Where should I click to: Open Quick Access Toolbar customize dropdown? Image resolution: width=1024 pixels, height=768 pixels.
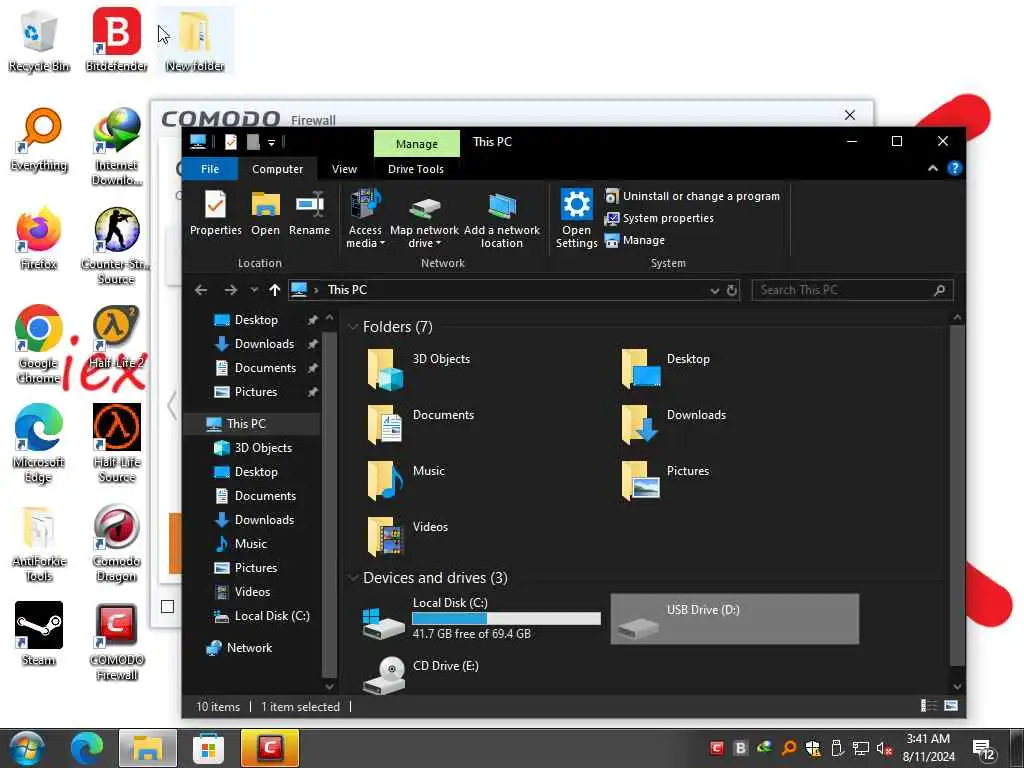271,142
